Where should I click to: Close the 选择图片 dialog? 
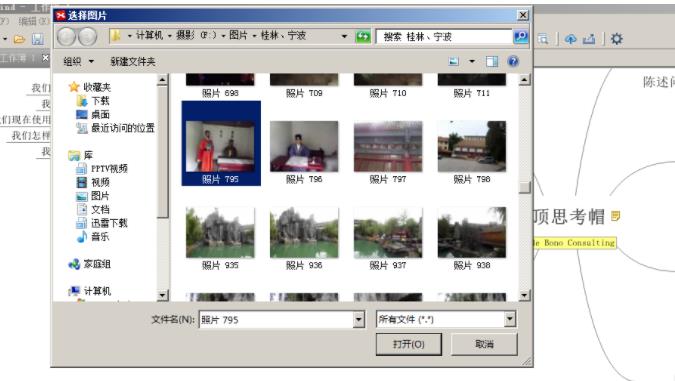coord(523,15)
